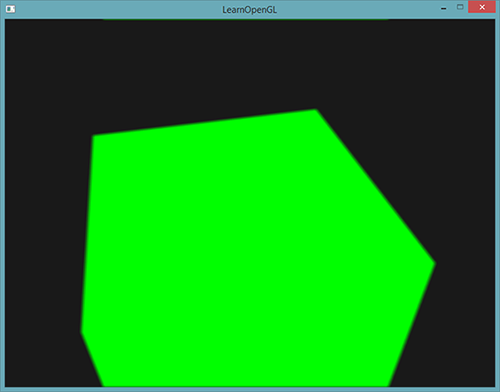Viewport: 500px width, 392px height.
Task: Click the polygon's slanted top edge
Action: 204,123
